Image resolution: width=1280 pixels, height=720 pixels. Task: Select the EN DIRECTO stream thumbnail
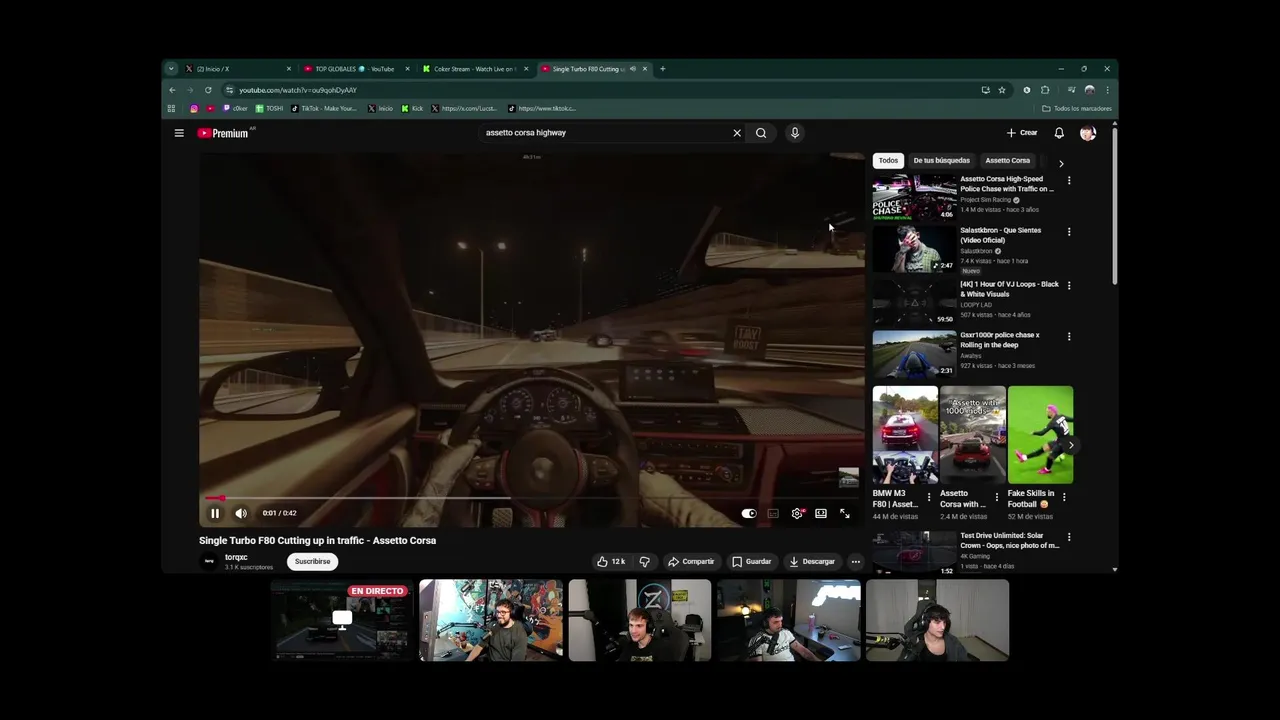click(x=342, y=620)
